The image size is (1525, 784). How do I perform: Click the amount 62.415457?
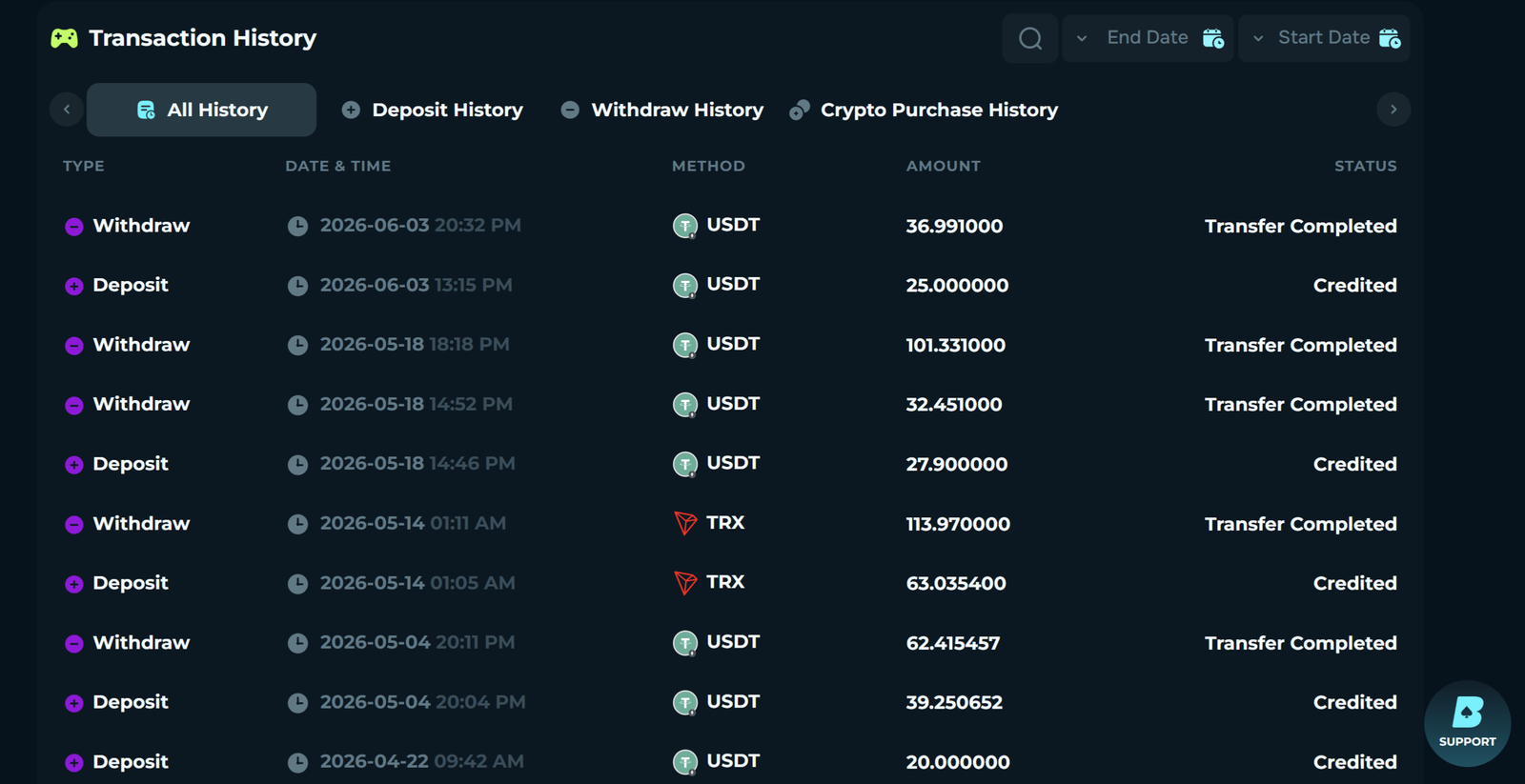coord(953,643)
